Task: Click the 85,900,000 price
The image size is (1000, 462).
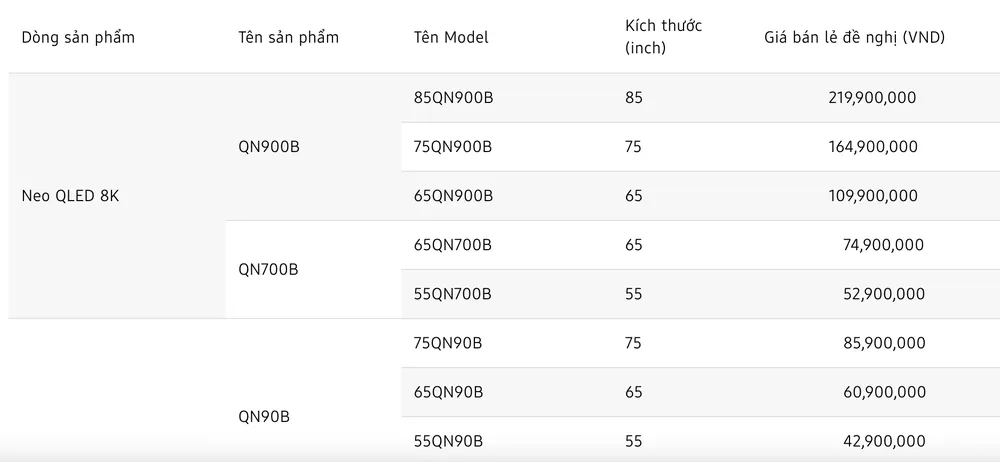Action: pyautogui.click(x=884, y=343)
